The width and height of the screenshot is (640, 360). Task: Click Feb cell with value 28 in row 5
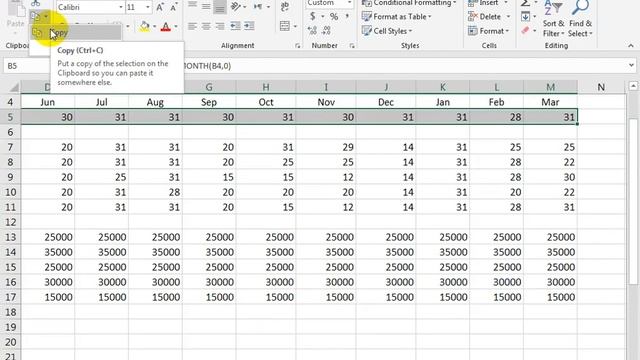(x=496, y=117)
